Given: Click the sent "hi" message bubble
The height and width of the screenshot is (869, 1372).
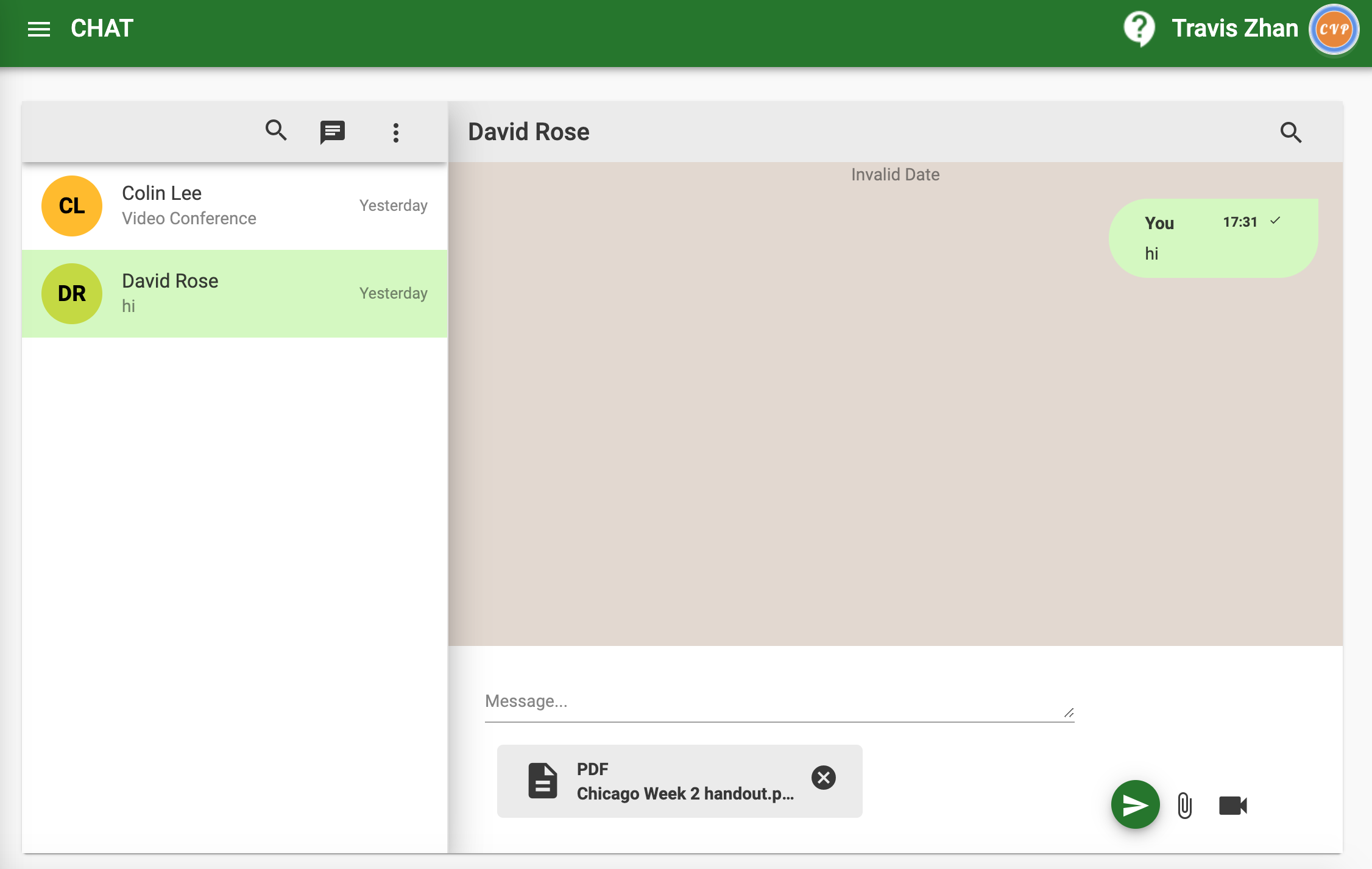Looking at the screenshot, I should point(1212,239).
